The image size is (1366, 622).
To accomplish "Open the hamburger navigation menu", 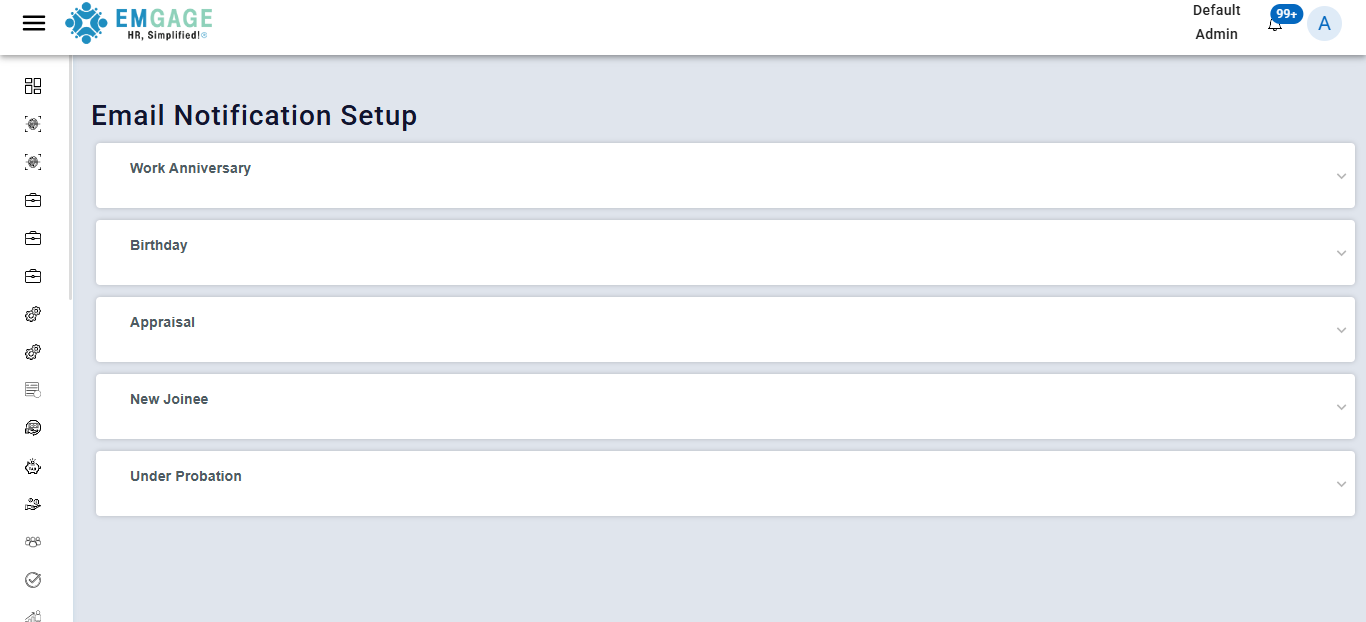I will point(33,22).
